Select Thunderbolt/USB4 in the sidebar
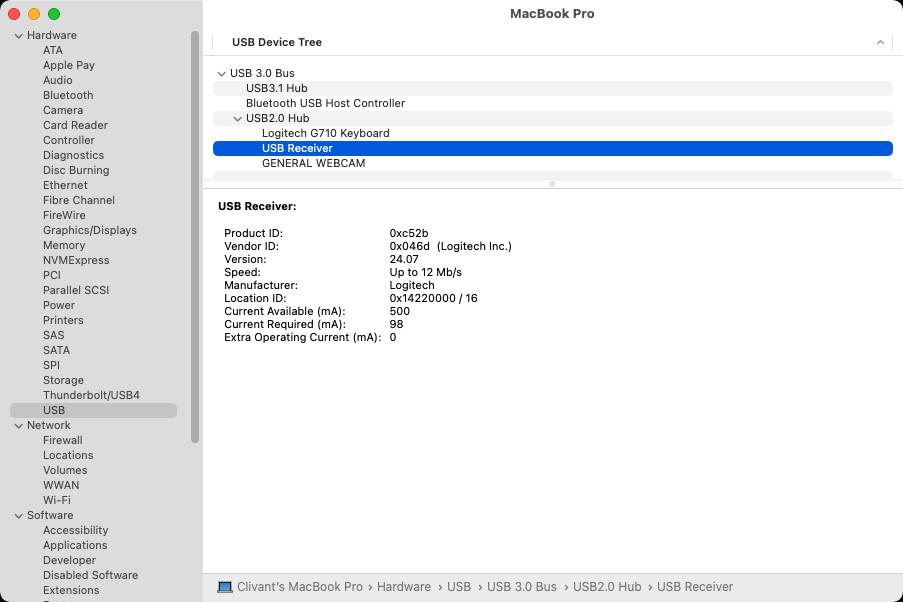 click(91, 395)
